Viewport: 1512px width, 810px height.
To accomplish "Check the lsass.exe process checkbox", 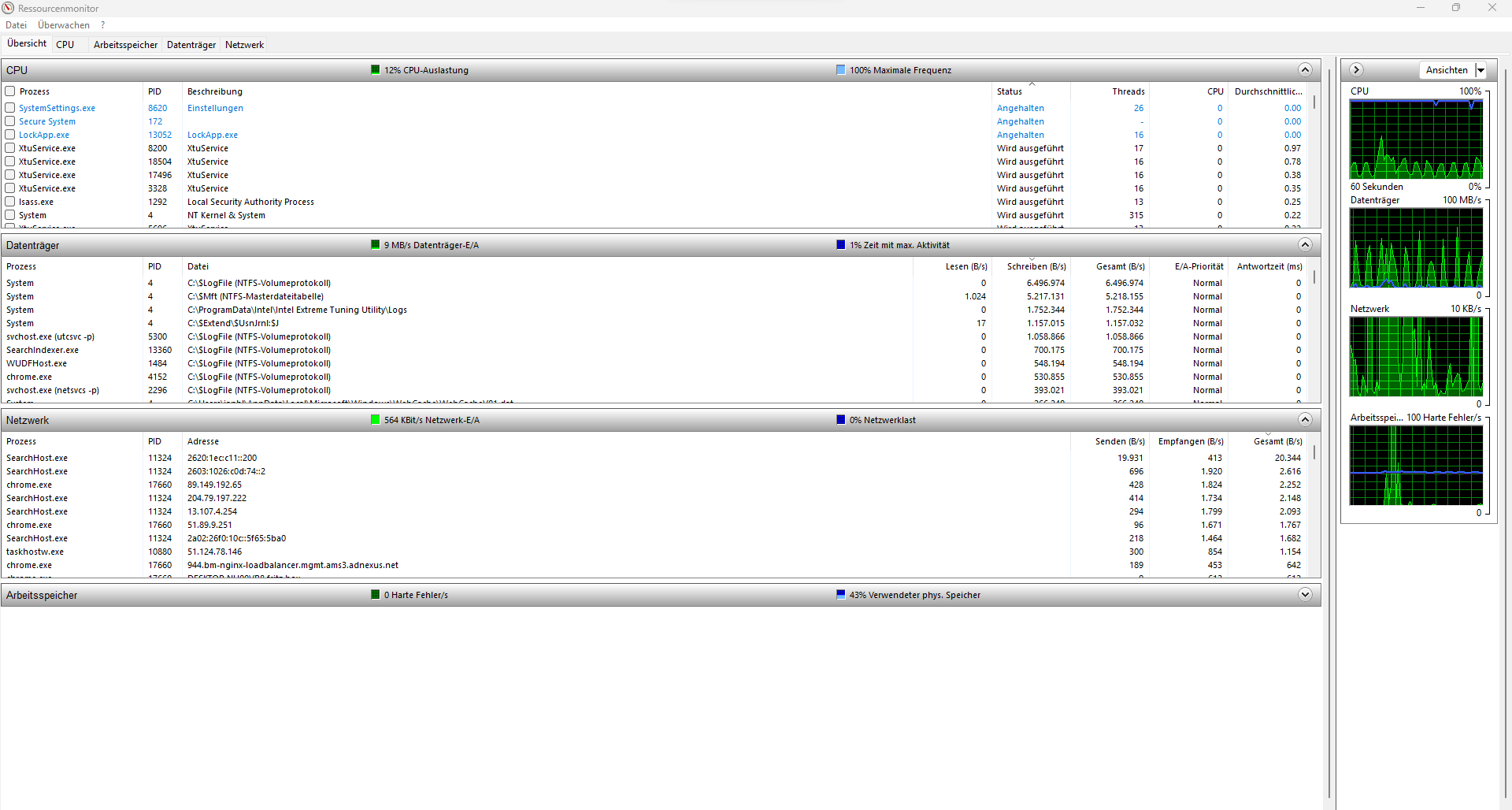I will pos(10,202).
